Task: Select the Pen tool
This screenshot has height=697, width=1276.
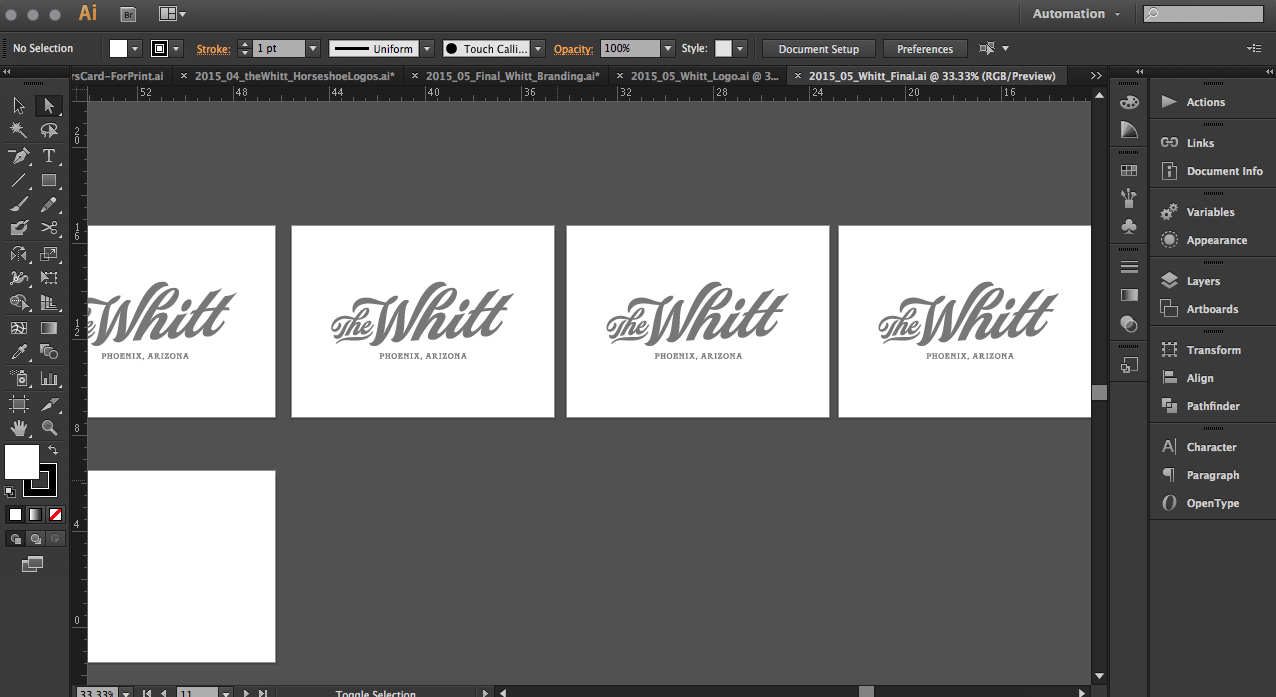Action: tap(18, 156)
